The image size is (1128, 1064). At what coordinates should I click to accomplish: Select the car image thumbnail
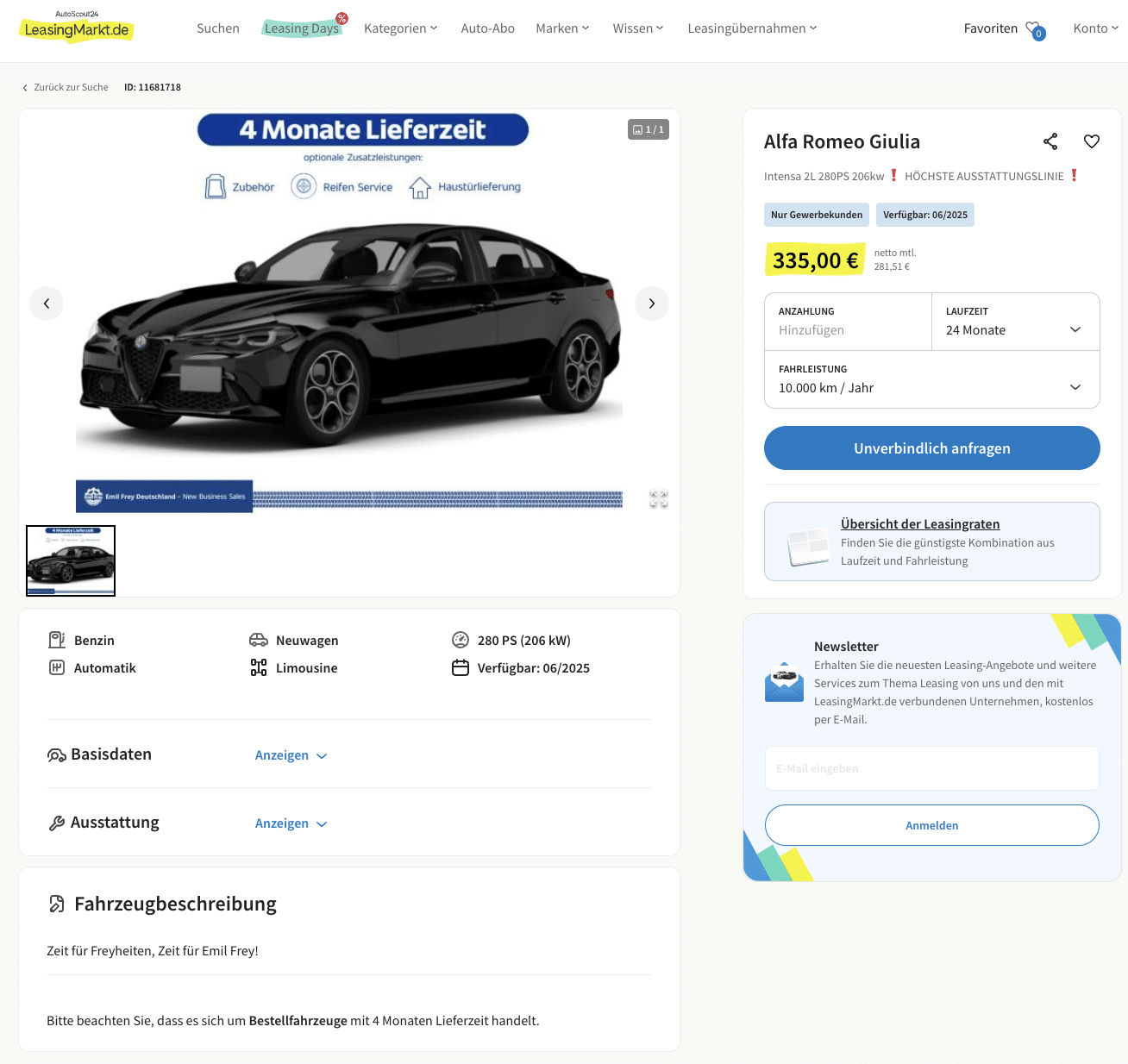[71, 560]
